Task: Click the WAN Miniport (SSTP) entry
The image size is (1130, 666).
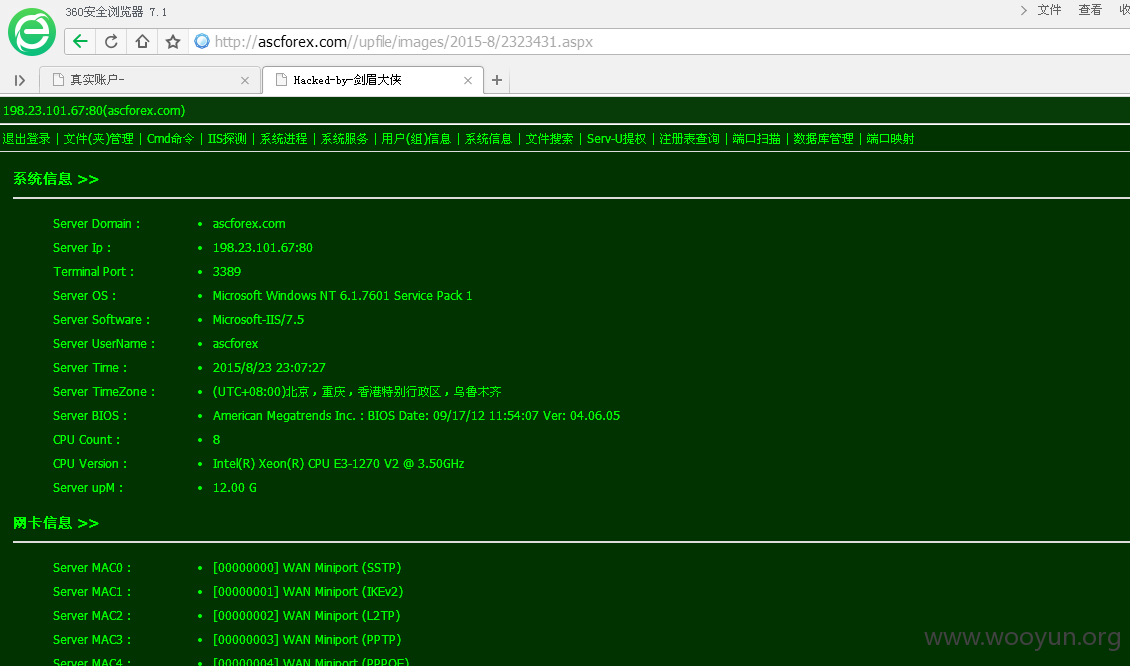Action: [x=306, y=568]
